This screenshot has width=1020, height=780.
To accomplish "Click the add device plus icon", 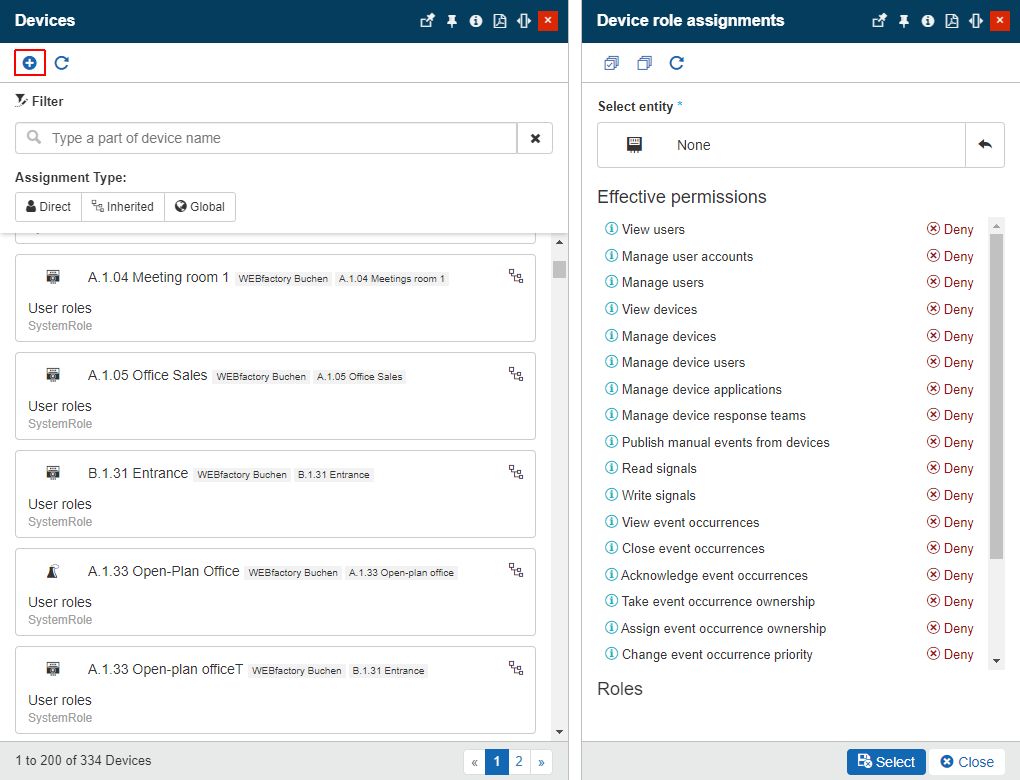I will pos(30,63).
